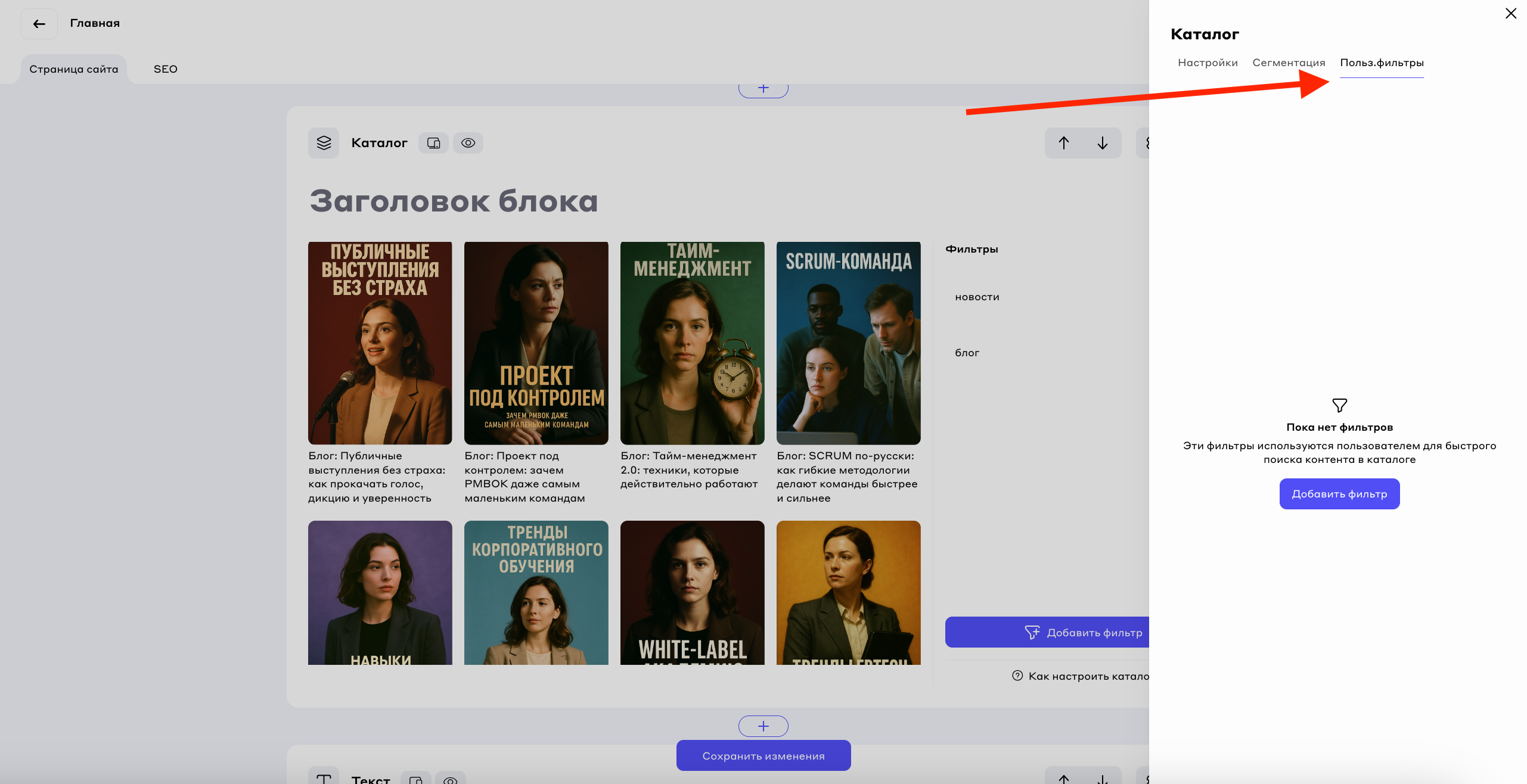This screenshot has width=1527, height=784.
Task: Click the add-block plus button below Каталог
Action: 763,726
